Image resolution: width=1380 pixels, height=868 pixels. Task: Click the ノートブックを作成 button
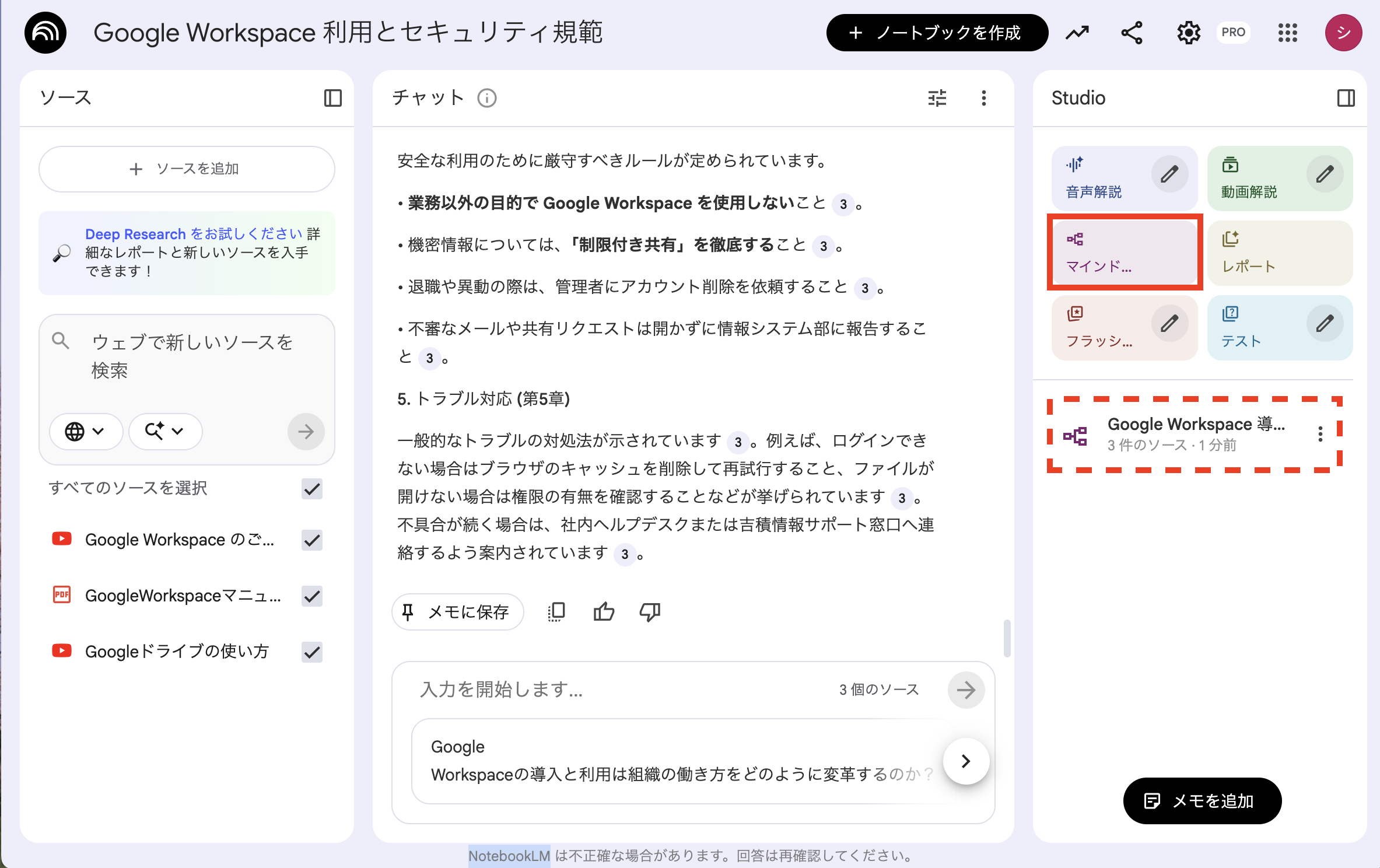[x=937, y=33]
